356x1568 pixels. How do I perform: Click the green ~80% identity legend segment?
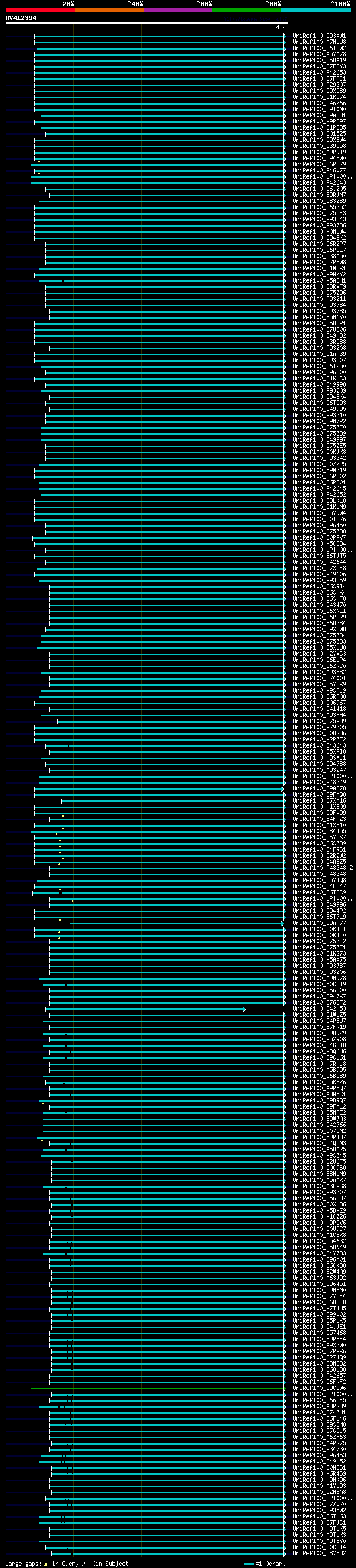point(247,10)
